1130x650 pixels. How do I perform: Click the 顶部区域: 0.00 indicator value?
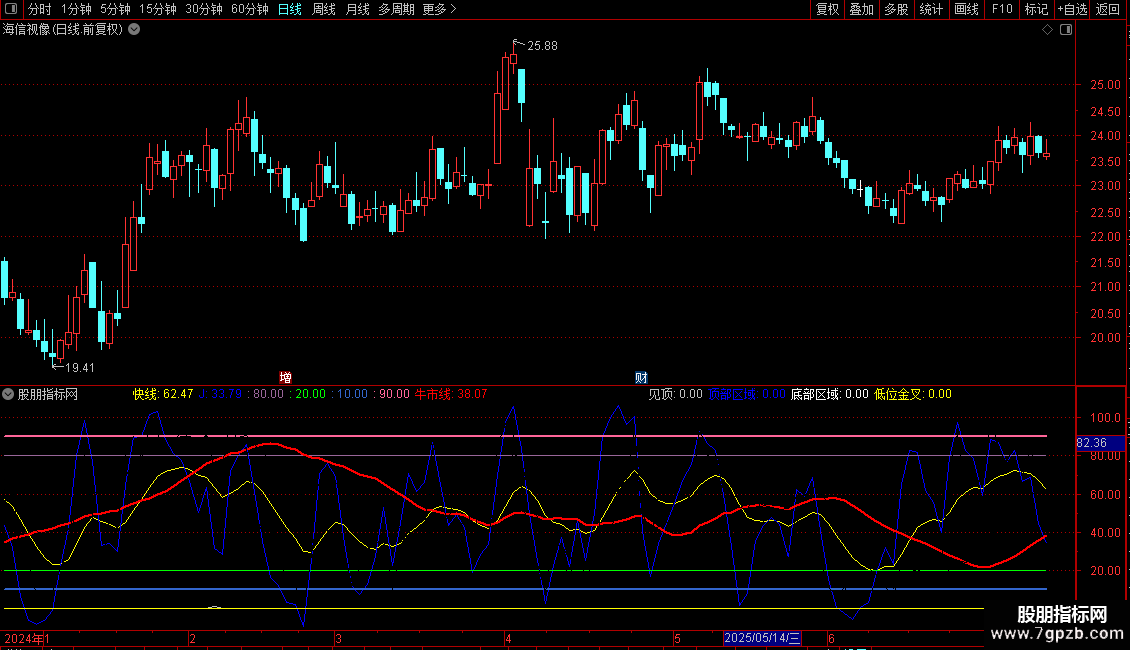(x=747, y=394)
